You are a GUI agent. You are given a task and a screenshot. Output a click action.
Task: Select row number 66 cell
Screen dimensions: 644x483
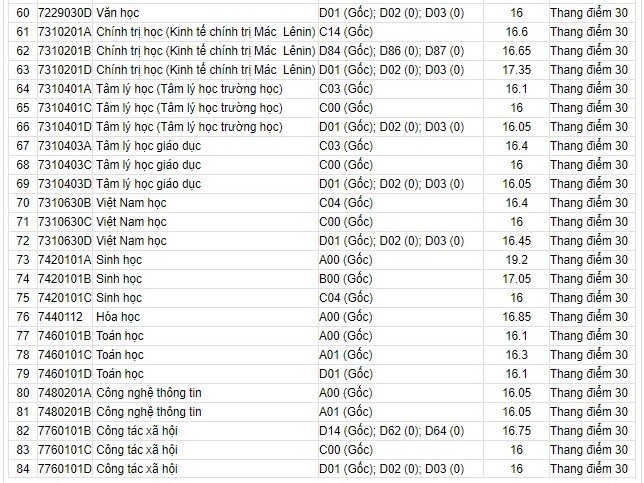[x=23, y=127]
